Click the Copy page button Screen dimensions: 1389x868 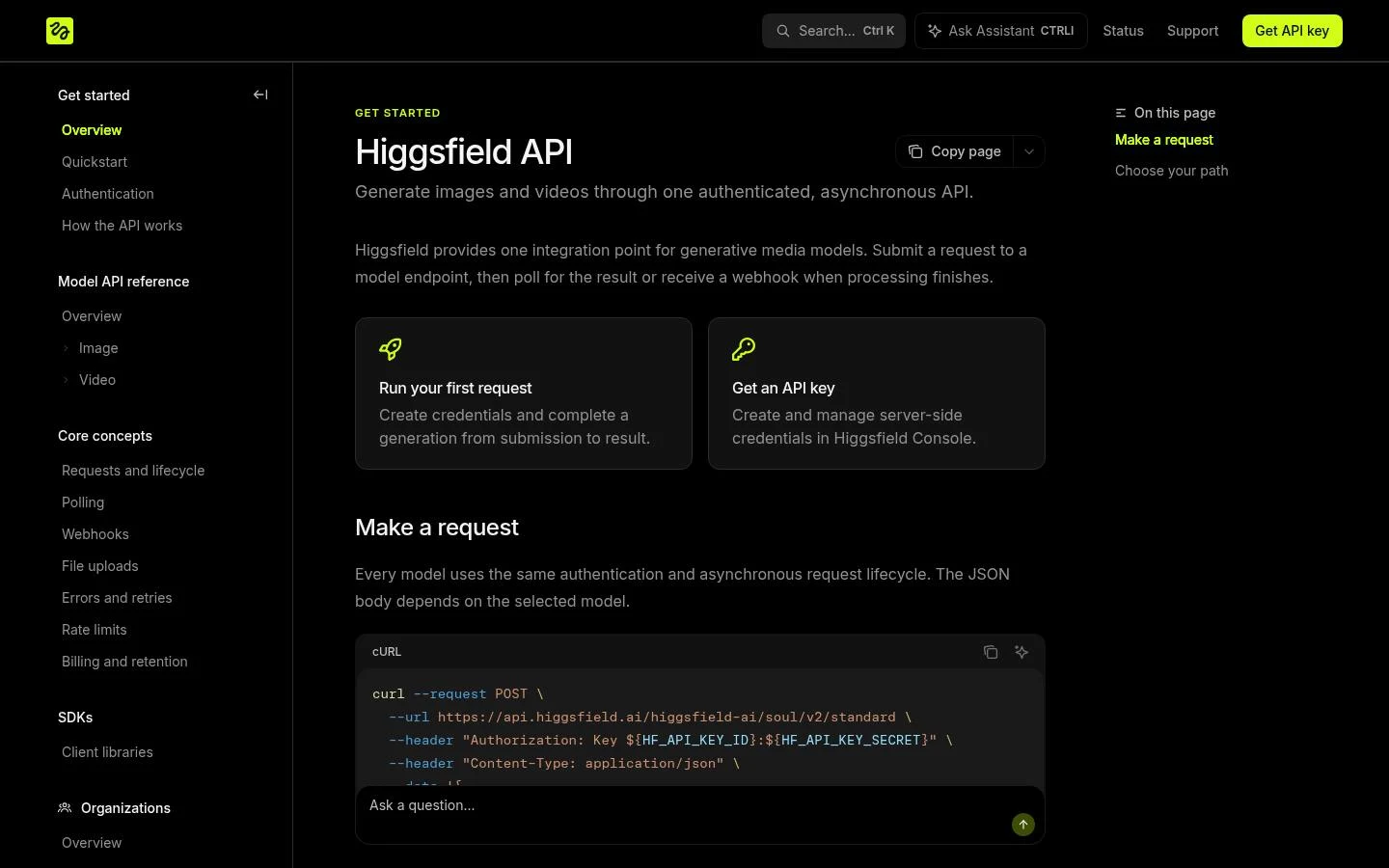point(955,151)
